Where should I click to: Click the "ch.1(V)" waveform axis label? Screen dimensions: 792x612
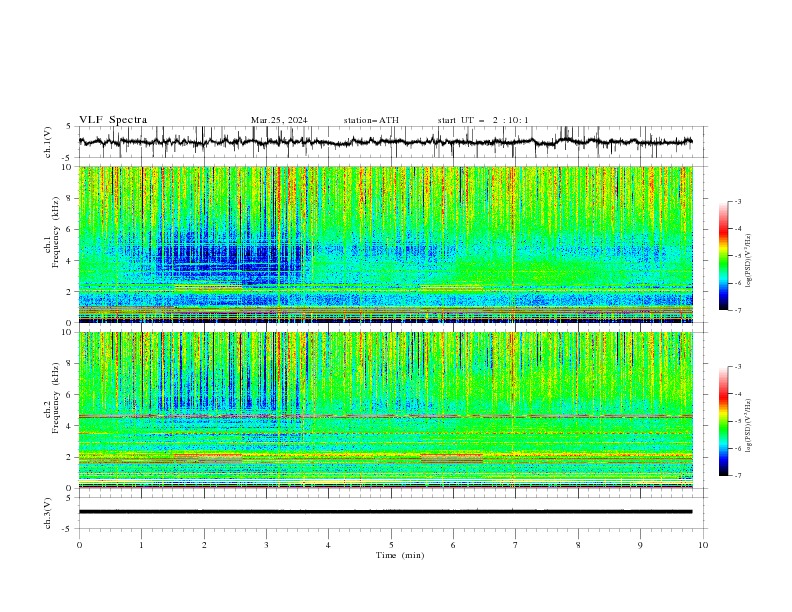coord(47,142)
